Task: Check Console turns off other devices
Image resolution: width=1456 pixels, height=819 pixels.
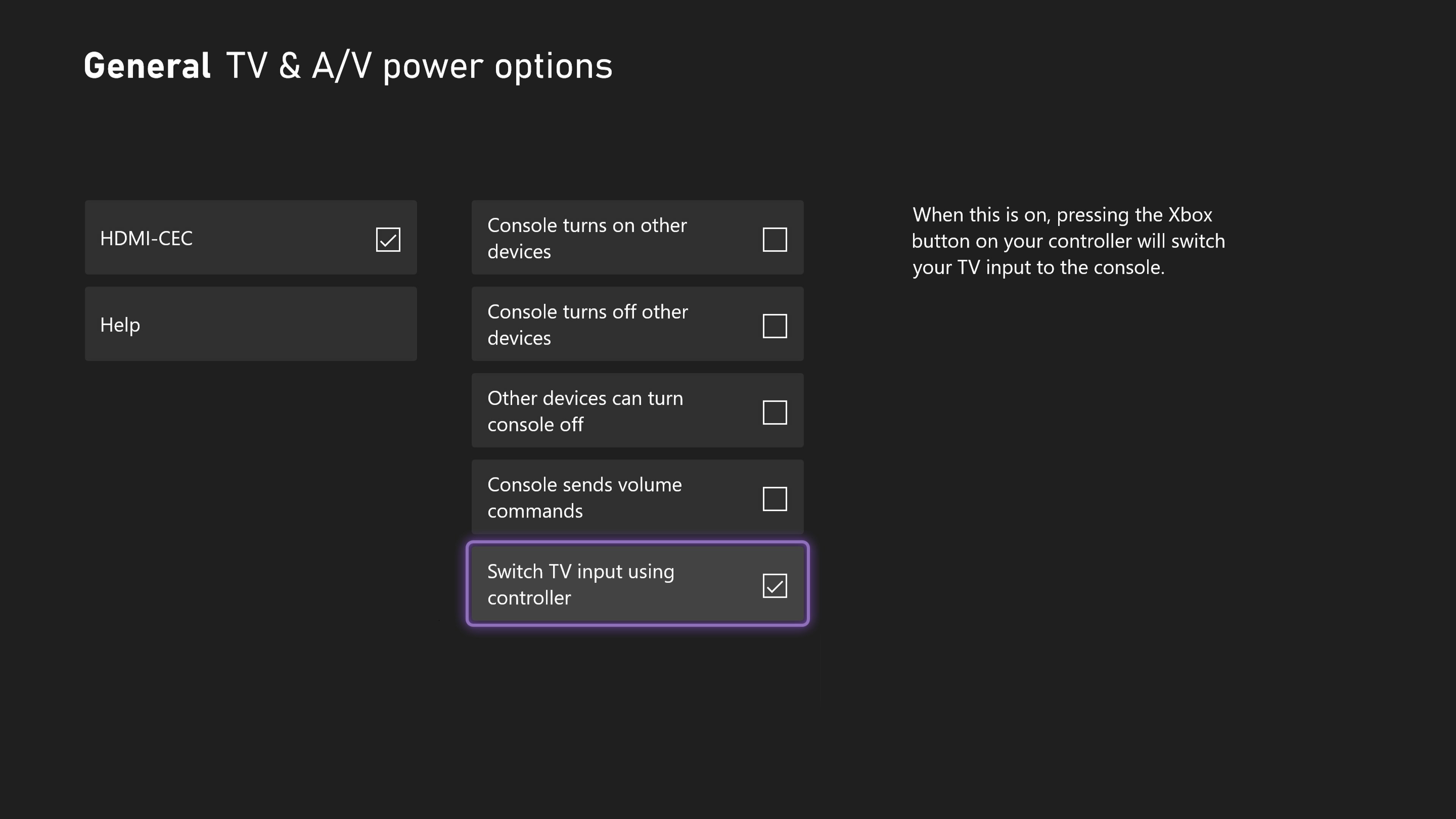Action: [774, 326]
